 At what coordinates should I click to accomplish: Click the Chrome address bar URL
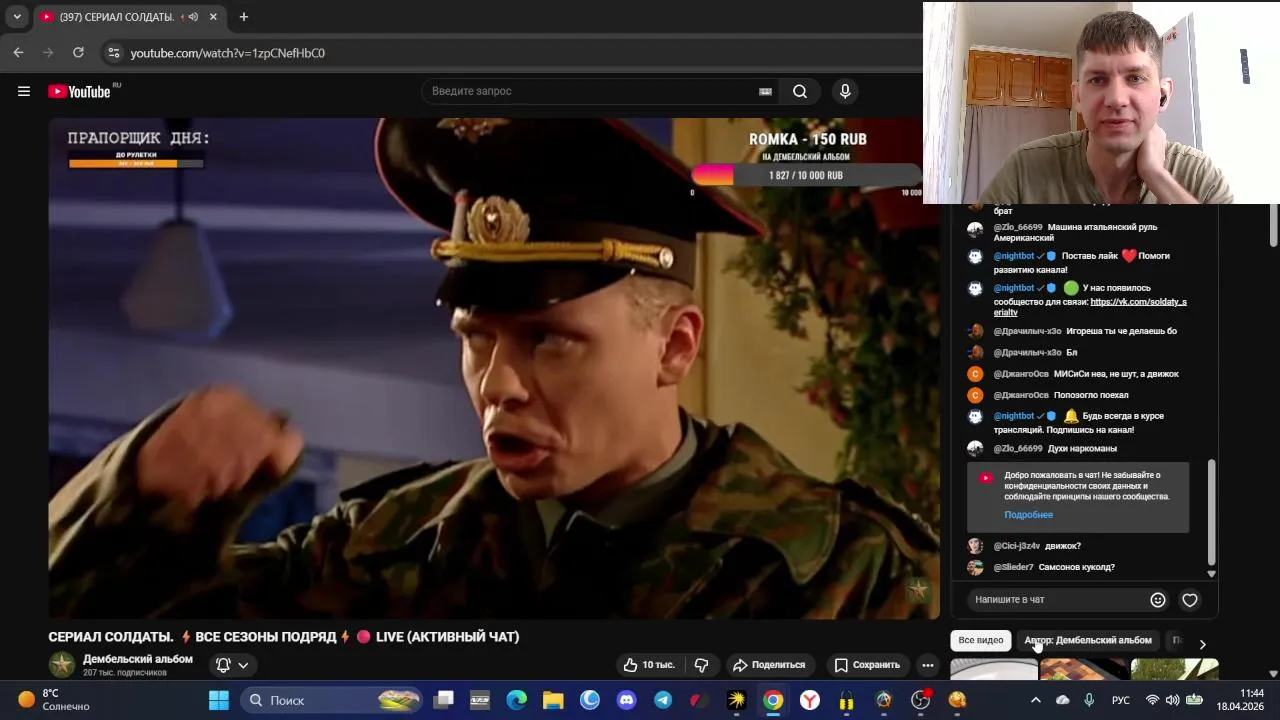[228, 53]
